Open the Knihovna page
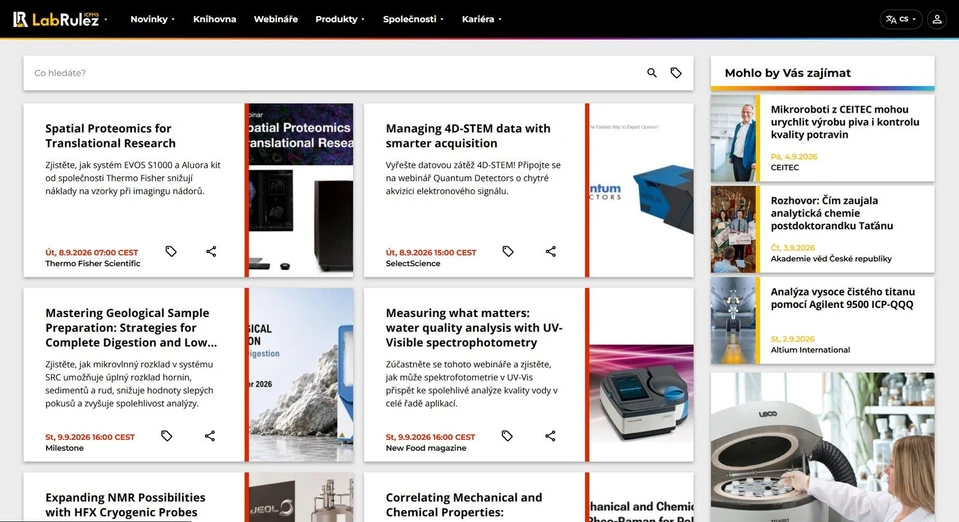Image resolution: width=959 pixels, height=522 pixels. [215, 19]
